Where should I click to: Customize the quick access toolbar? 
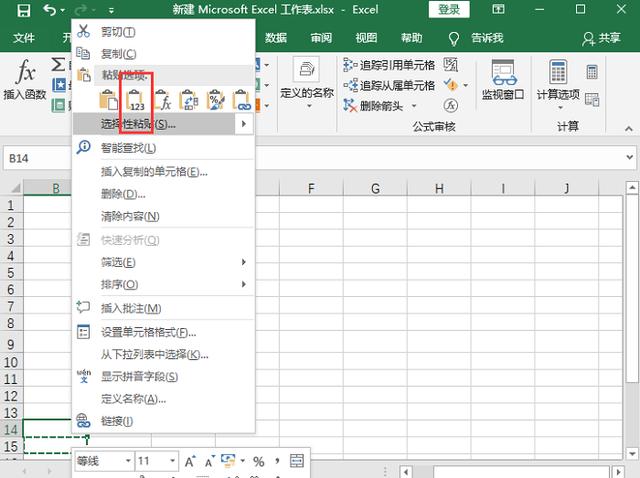pos(111,11)
